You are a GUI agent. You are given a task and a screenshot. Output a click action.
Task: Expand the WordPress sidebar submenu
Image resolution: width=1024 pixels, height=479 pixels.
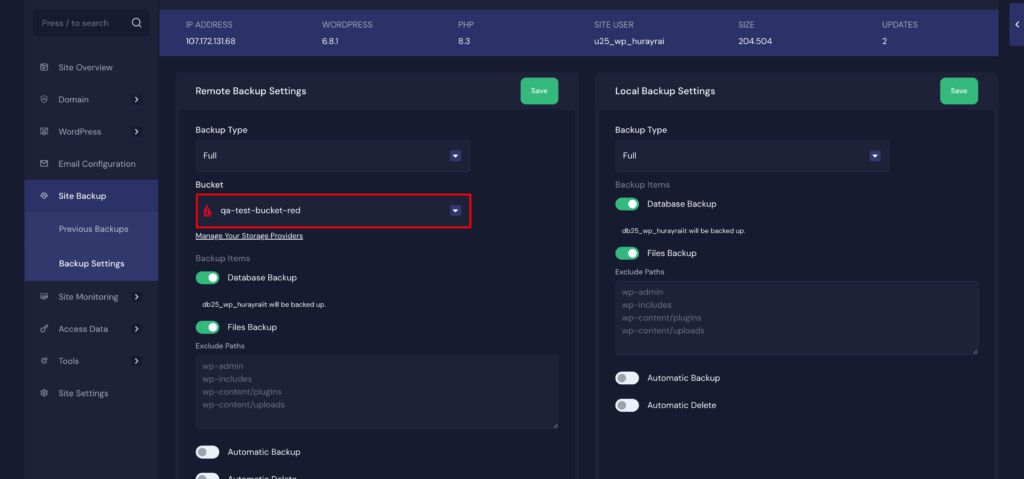pyautogui.click(x=136, y=131)
